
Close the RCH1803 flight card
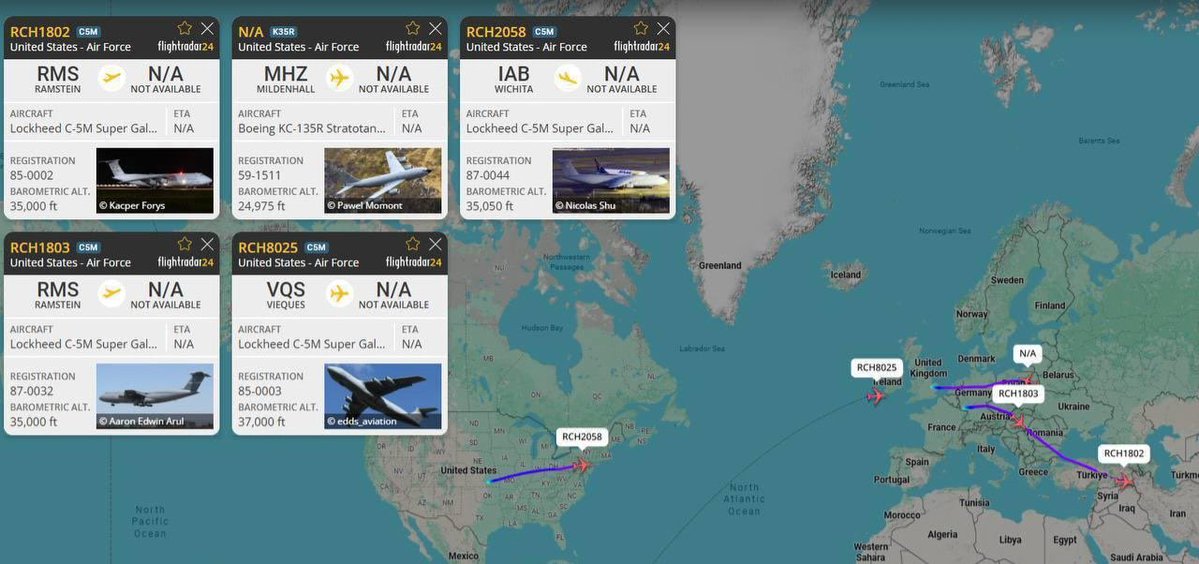pyautogui.click(x=207, y=244)
